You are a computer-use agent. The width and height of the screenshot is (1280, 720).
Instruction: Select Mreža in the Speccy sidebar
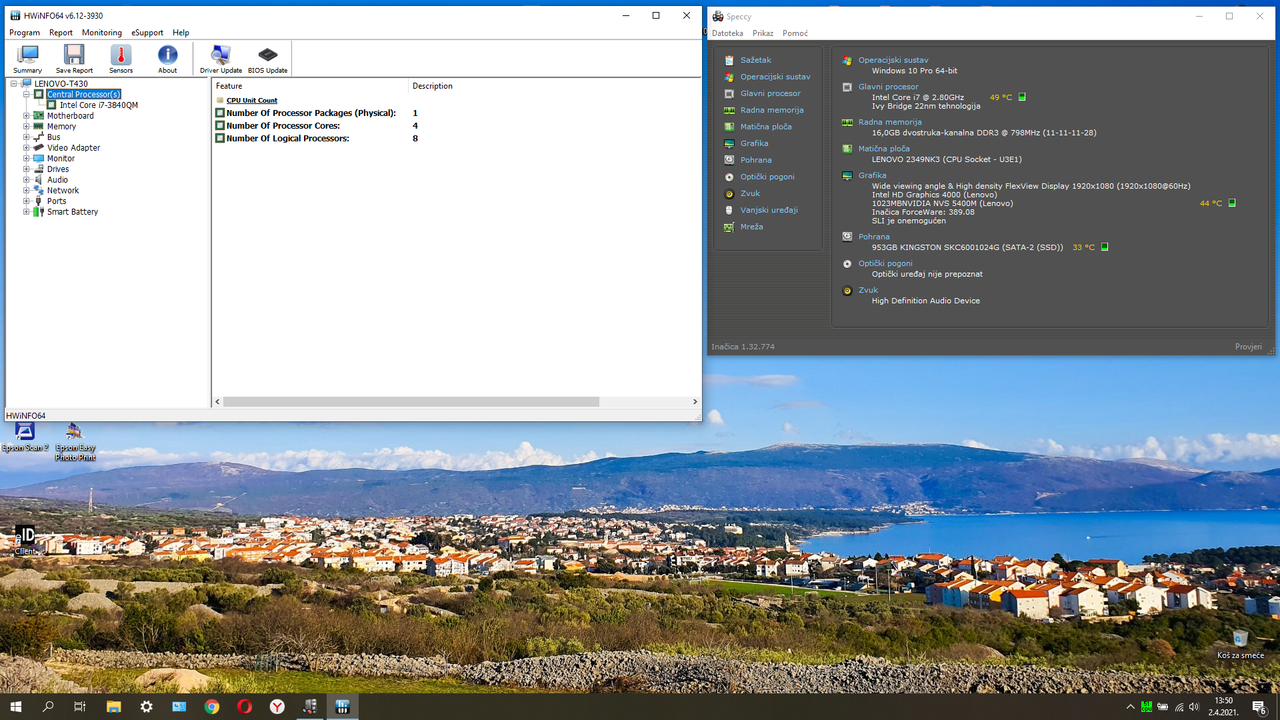point(751,227)
